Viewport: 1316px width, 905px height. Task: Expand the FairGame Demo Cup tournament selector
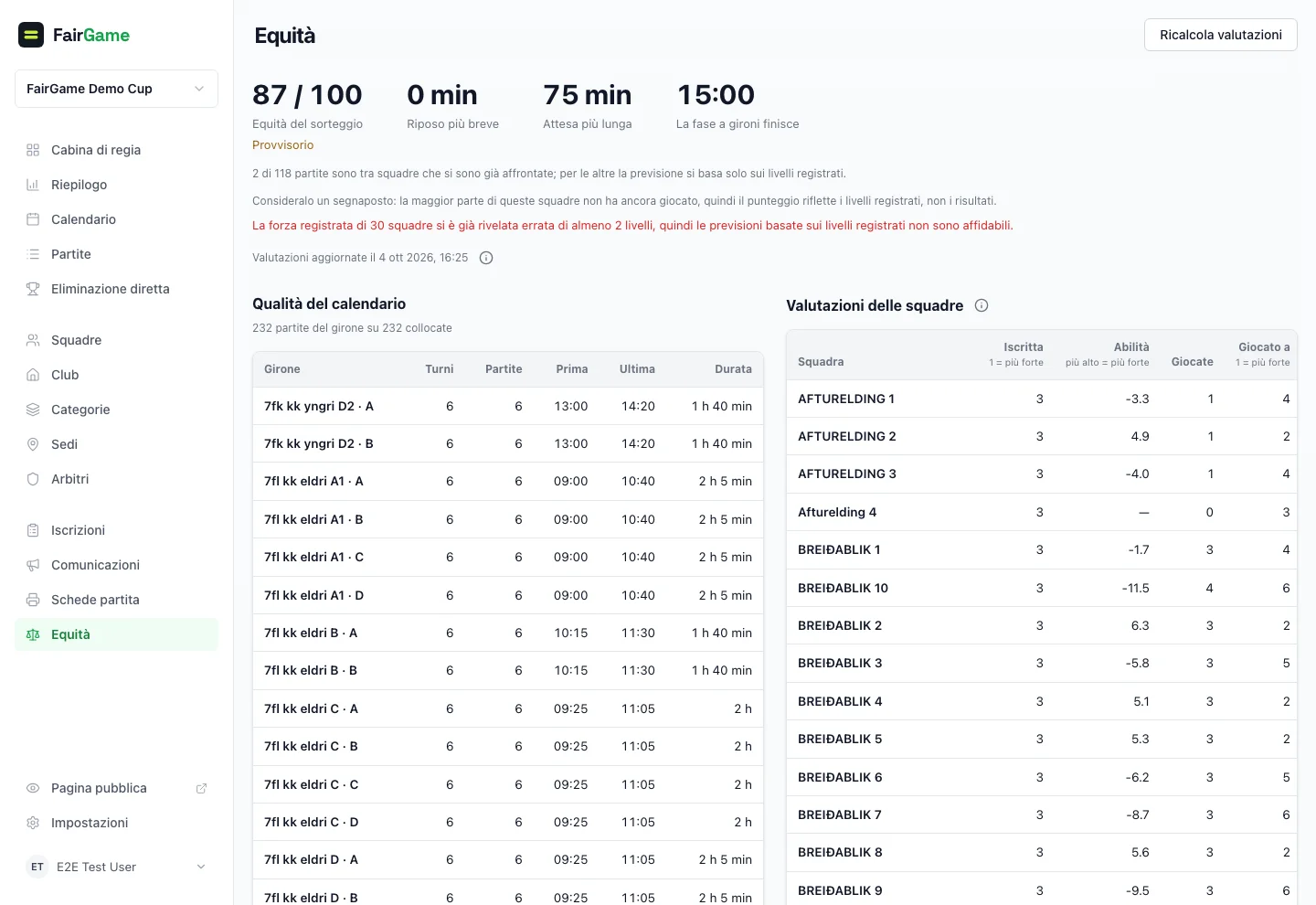pyautogui.click(x=116, y=89)
